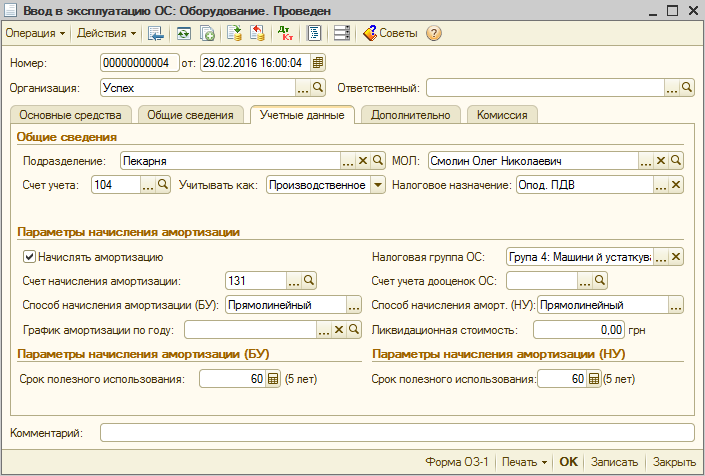Open the Действия dropdown menu

pyautogui.click(x=106, y=33)
